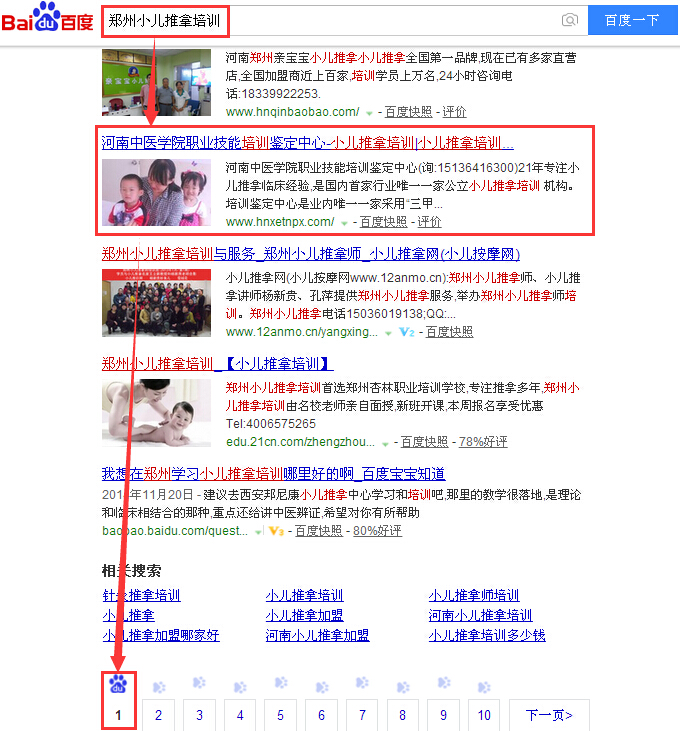The width and height of the screenshot is (680, 731).
Task: Open 郑州小儿推拿培训_【小儿推拿培训】 result title
Action: tap(218, 364)
